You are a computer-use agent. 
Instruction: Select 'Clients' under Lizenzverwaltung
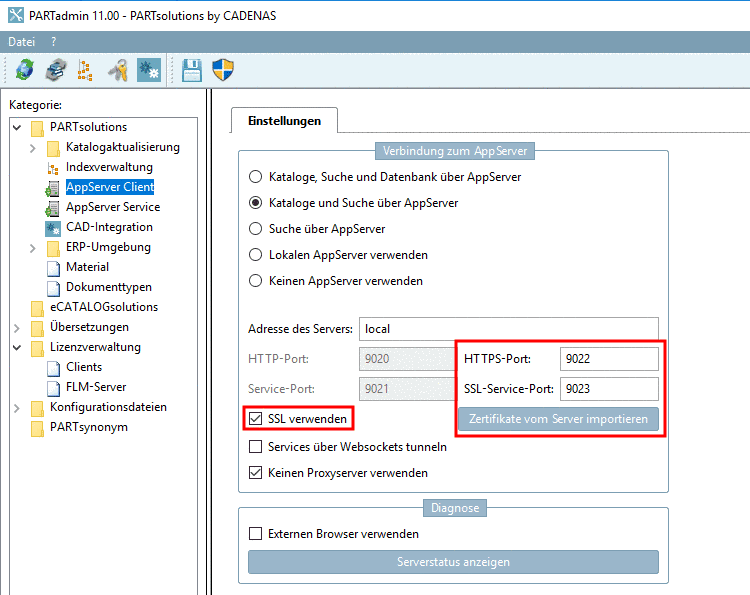click(84, 367)
